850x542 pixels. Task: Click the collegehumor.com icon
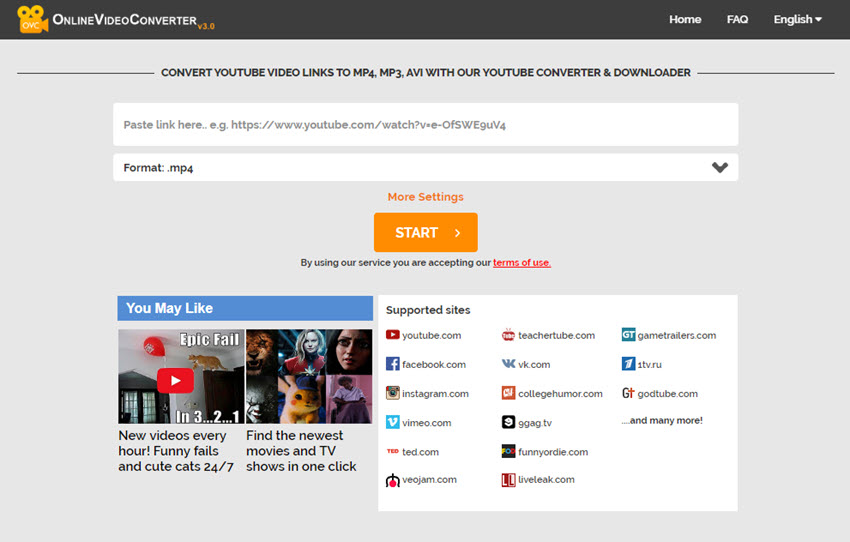pos(508,393)
